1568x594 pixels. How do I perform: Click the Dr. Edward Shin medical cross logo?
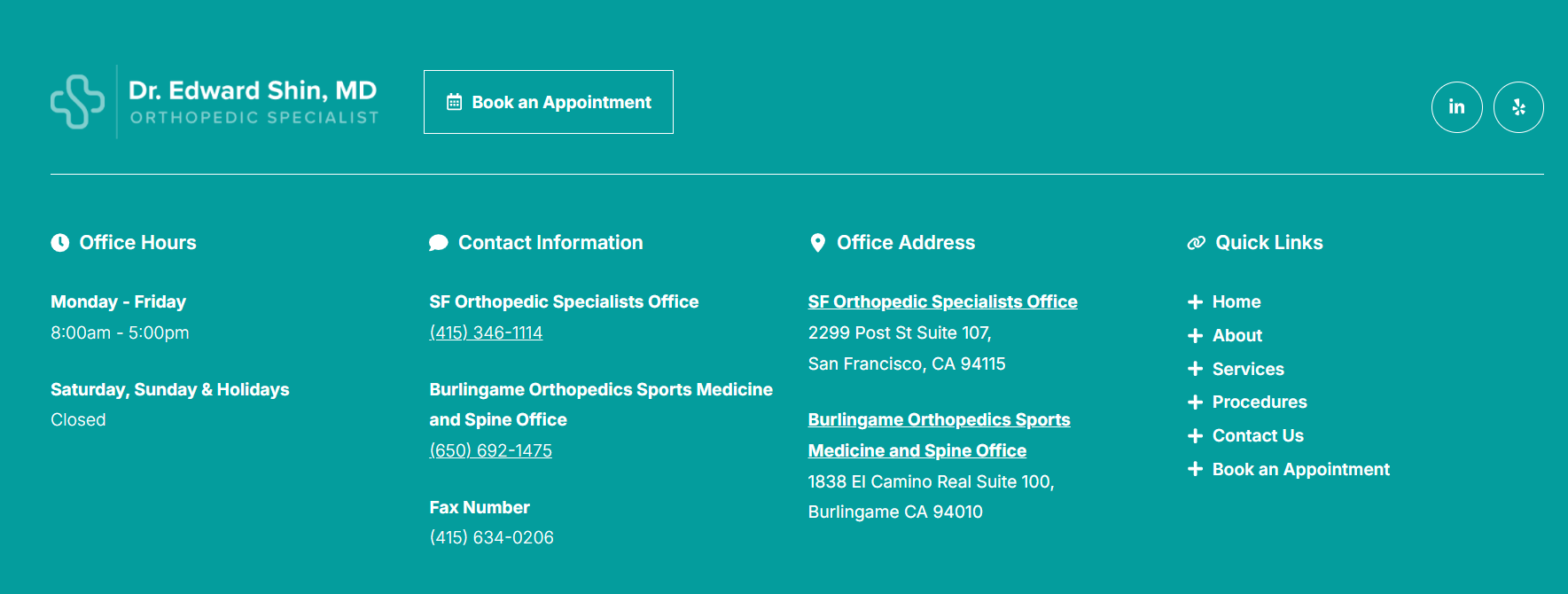tap(78, 102)
